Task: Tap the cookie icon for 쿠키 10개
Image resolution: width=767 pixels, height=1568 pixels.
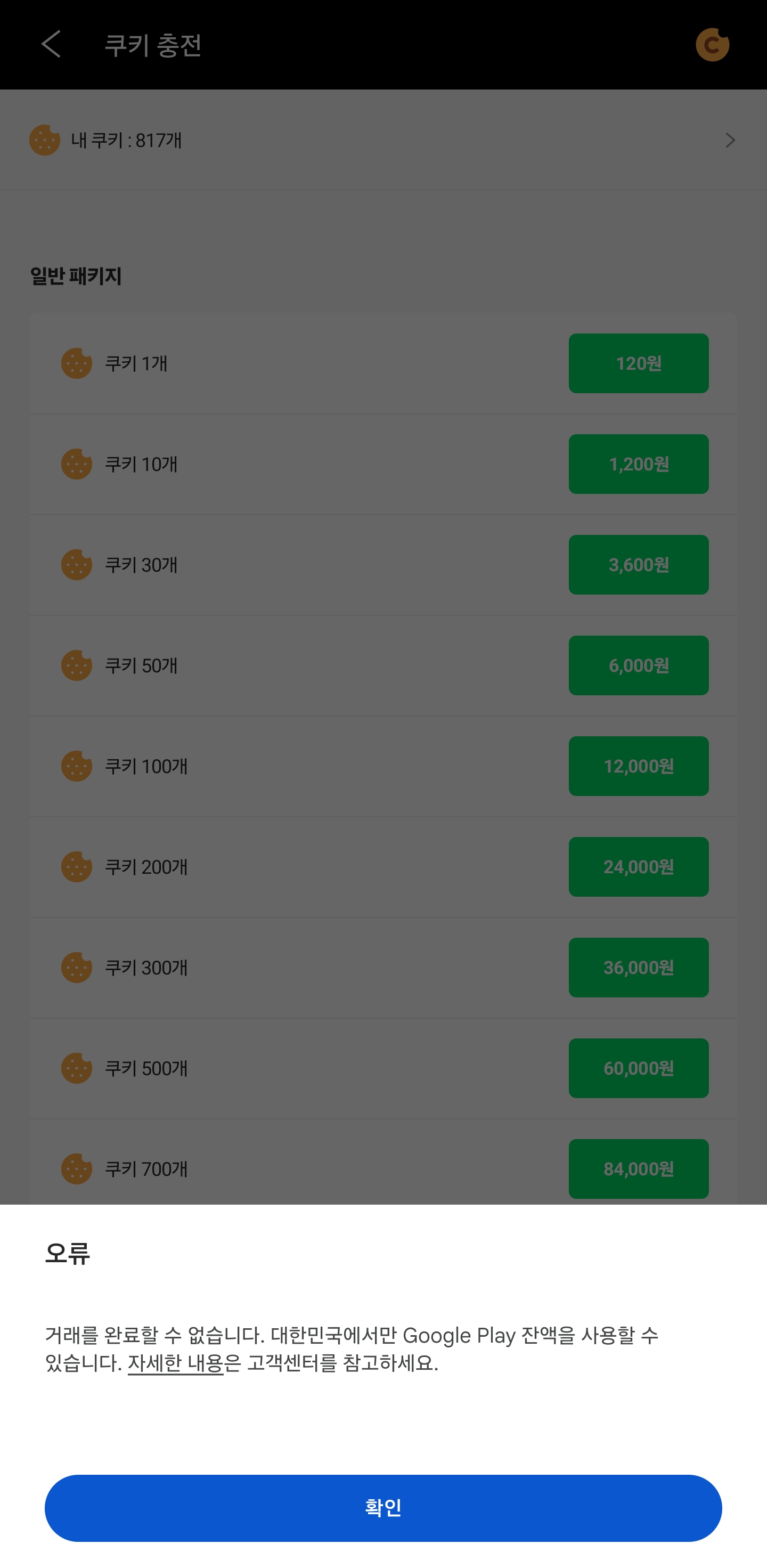Action: (x=77, y=464)
